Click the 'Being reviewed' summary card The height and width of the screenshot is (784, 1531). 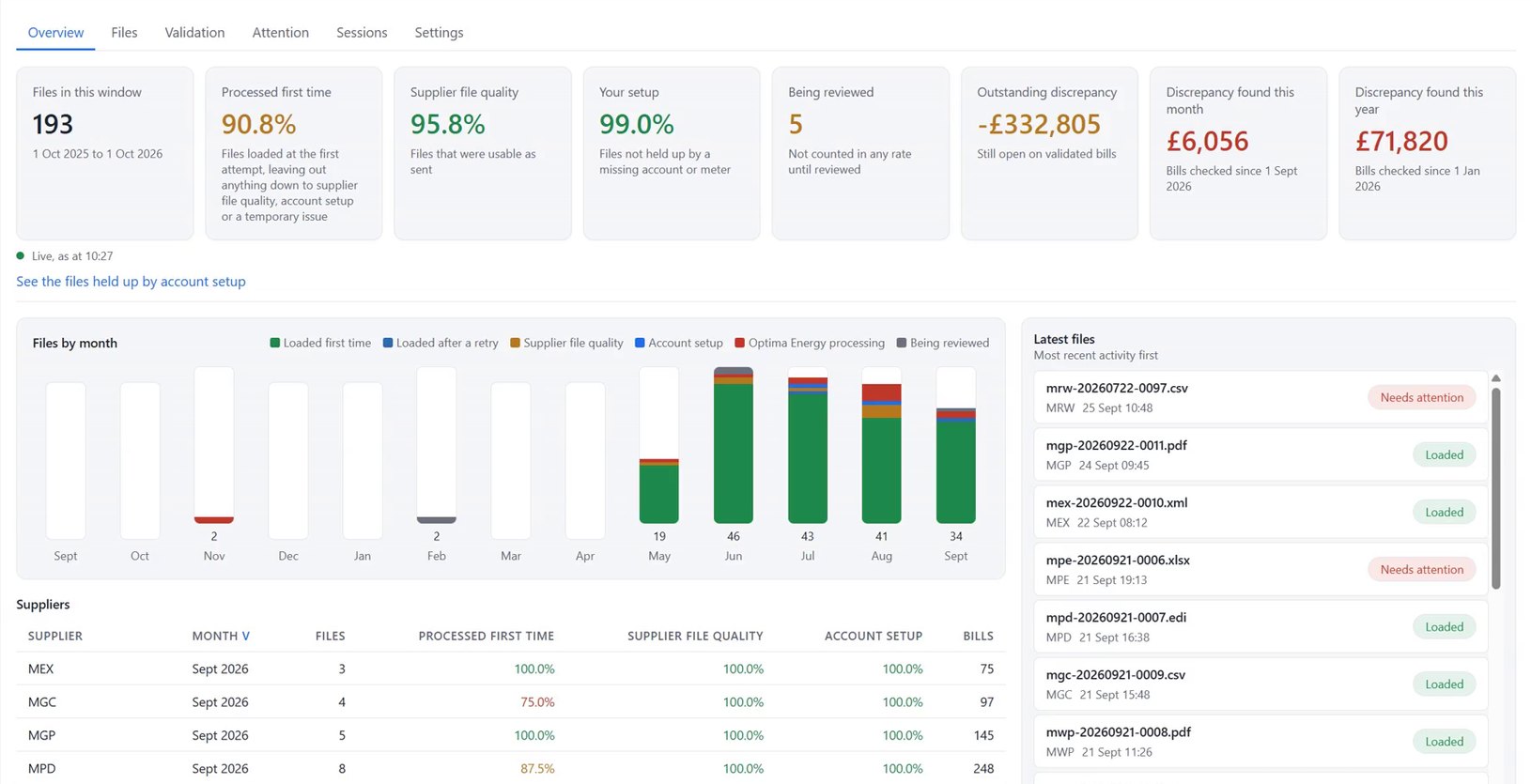pyautogui.click(x=860, y=153)
